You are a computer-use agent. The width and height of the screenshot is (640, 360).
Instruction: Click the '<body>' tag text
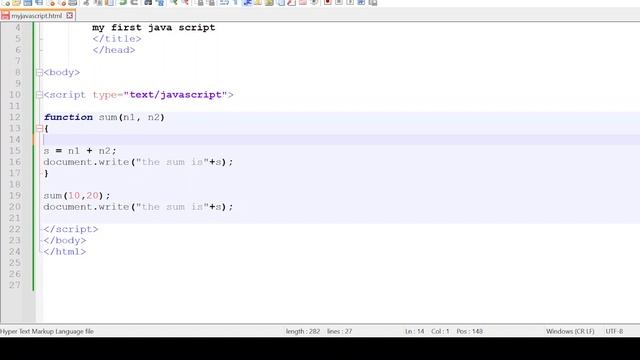(x=62, y=73)
